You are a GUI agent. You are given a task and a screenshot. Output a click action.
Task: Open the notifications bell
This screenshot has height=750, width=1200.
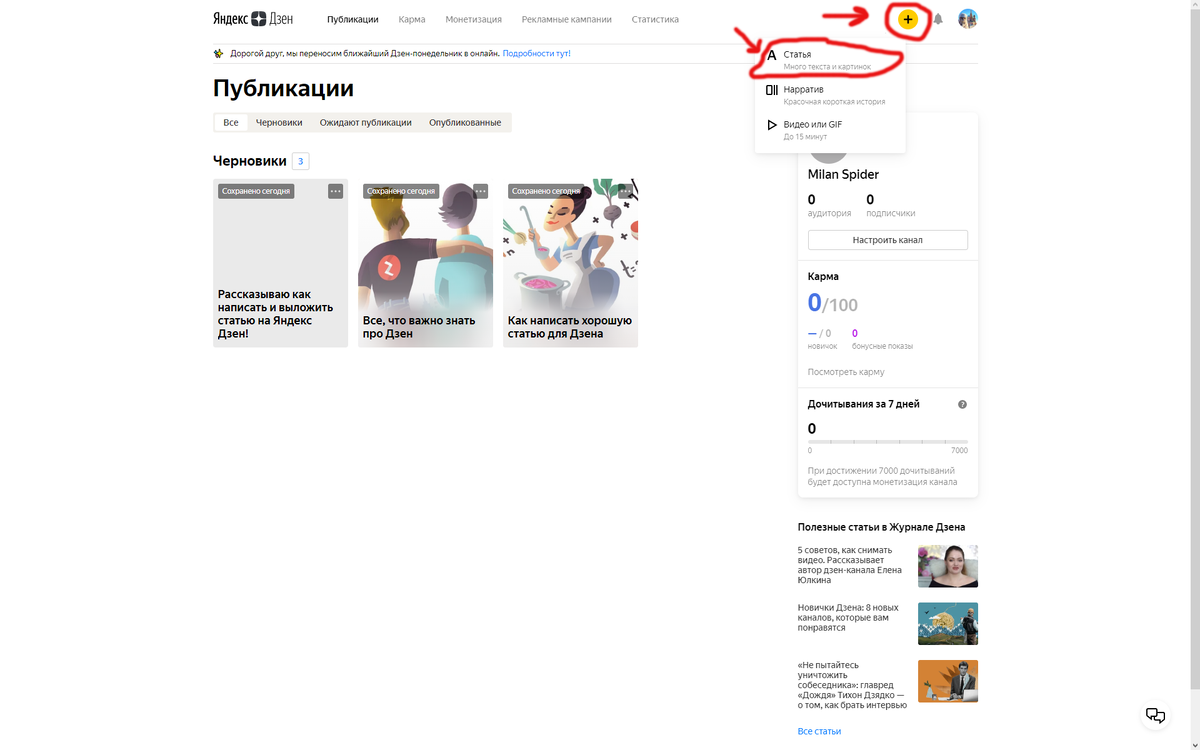click(938, 19)
